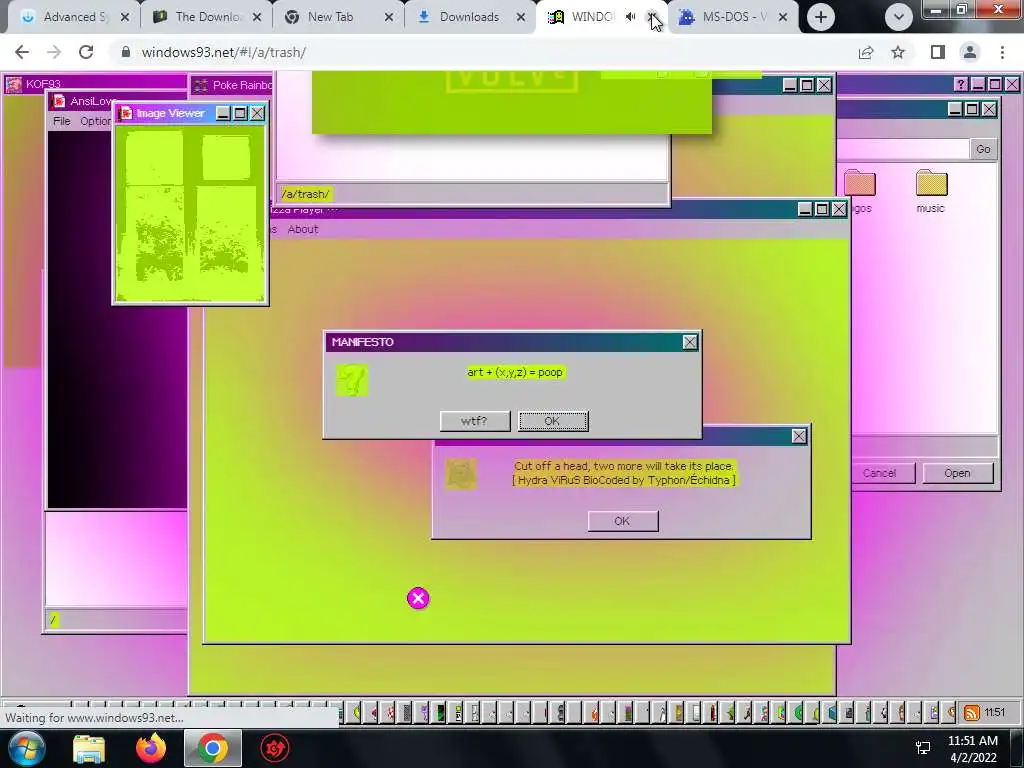Click the KOF93 window title icon
Viewport: 1024px width, 768px height.
14,84
